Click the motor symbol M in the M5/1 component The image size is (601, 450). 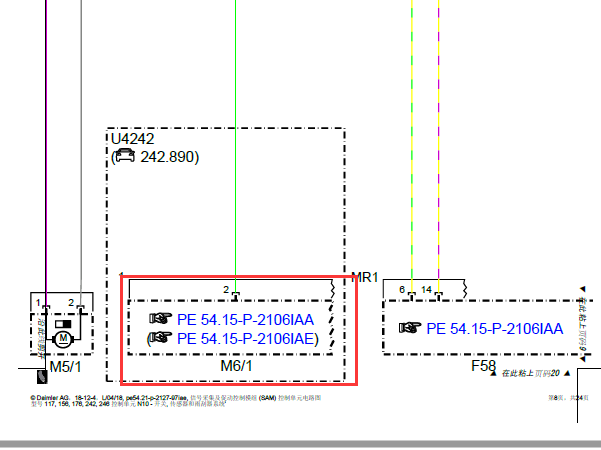(63, 339)
